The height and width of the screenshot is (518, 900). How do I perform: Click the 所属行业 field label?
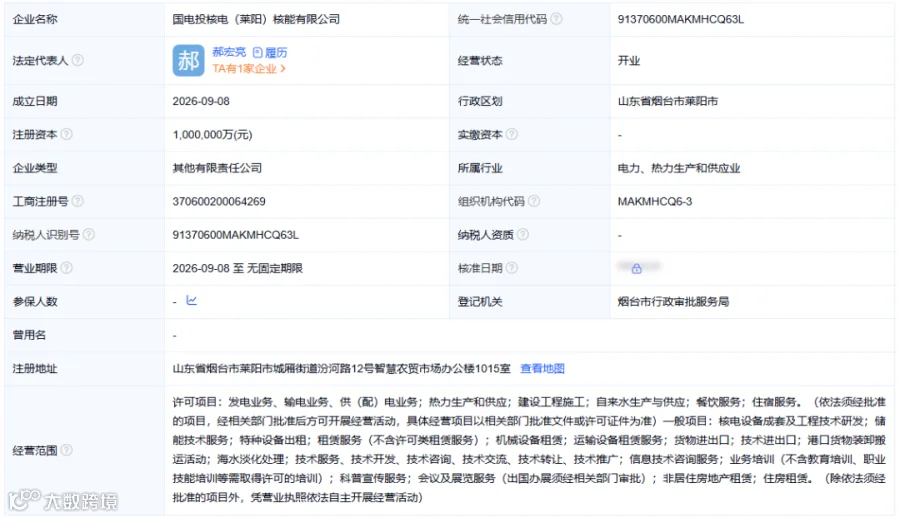click(x=480, y=168)
